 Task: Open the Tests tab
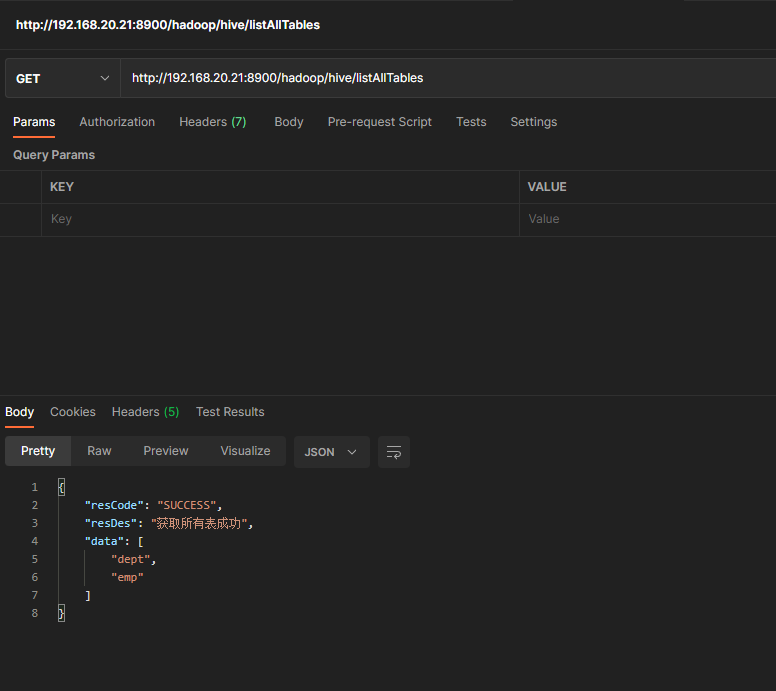(x=471, y=122)
